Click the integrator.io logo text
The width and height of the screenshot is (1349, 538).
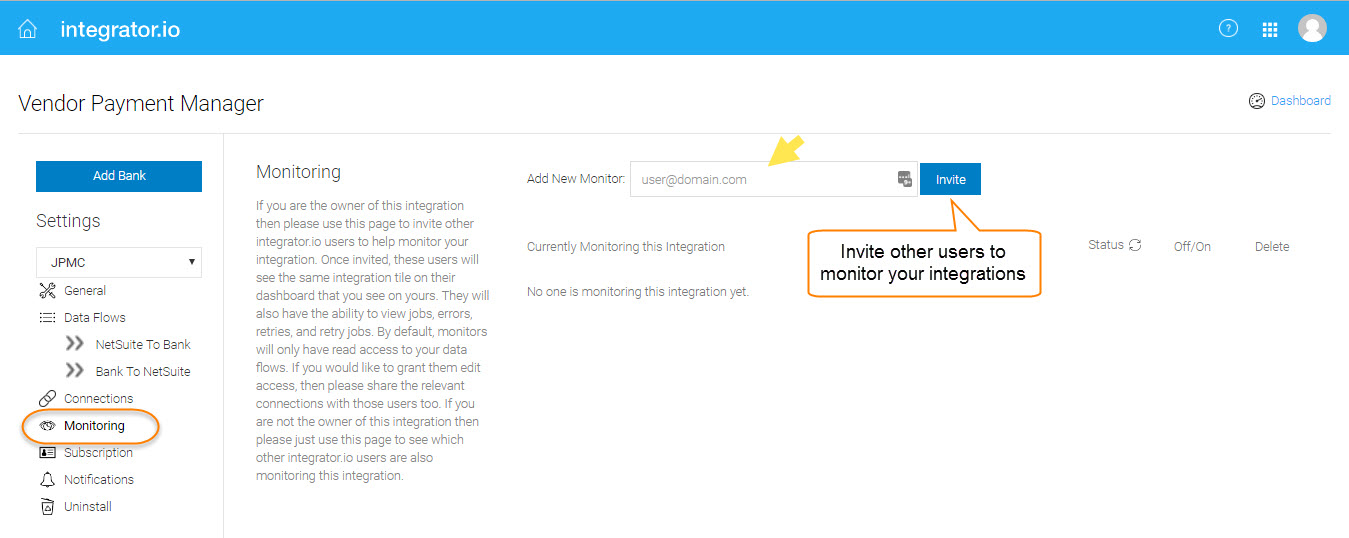(120, 29)
